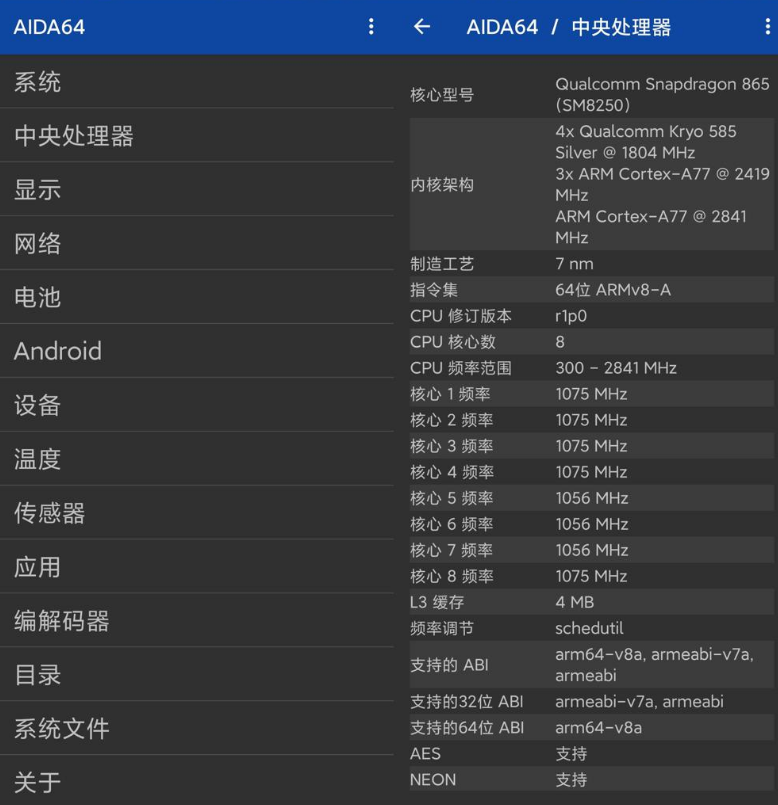Open the three-dot menu on the 中央处理器 page

coord(767,27)
